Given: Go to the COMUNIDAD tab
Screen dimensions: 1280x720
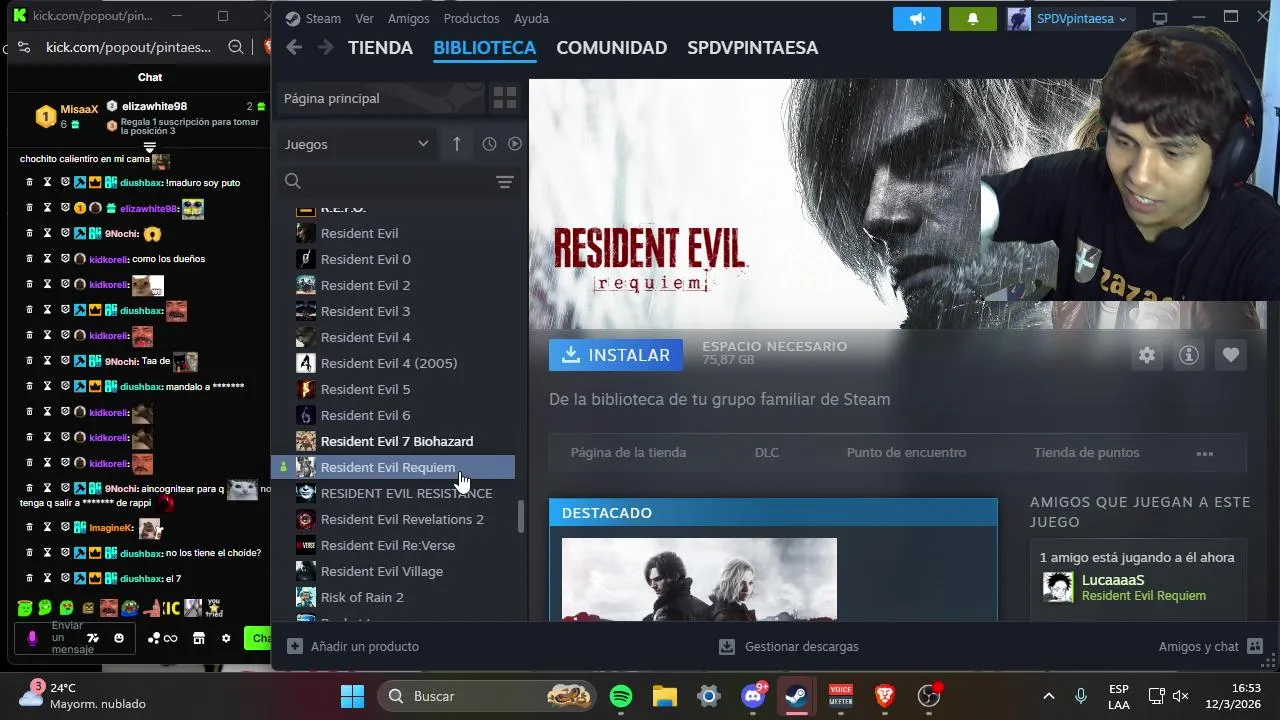Looking at the screenshot, I should pyautogui.click(x=611, y=47).
